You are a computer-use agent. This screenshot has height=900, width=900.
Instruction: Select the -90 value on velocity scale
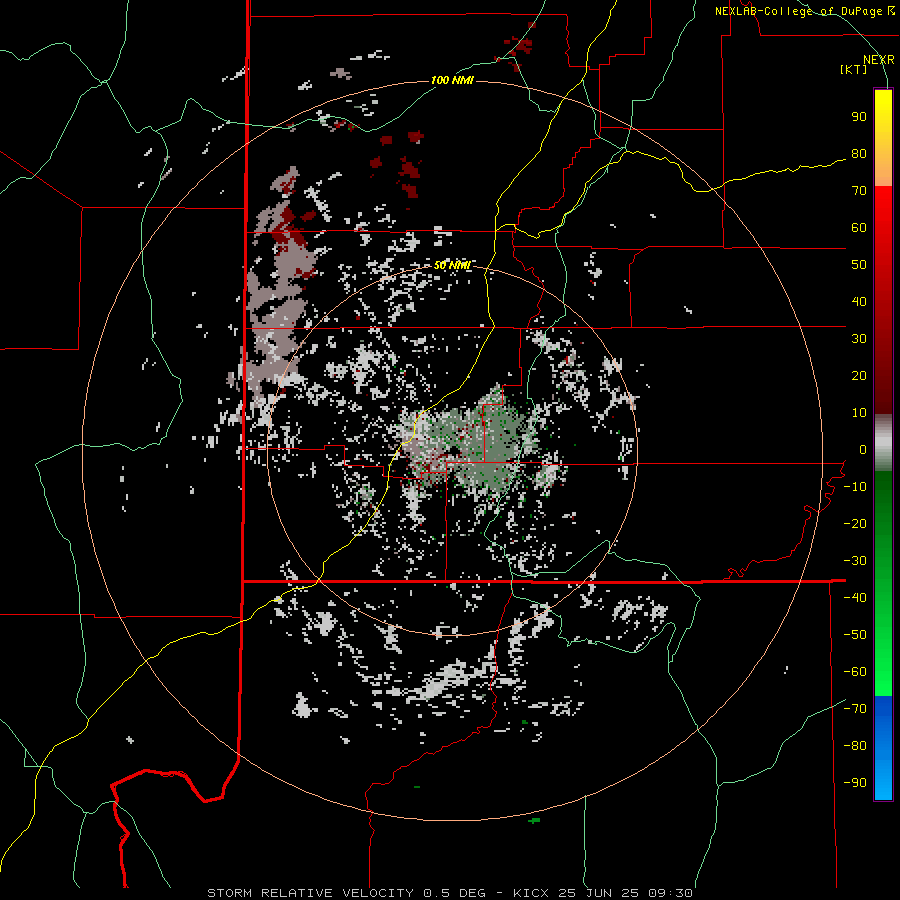coord(855,783)
